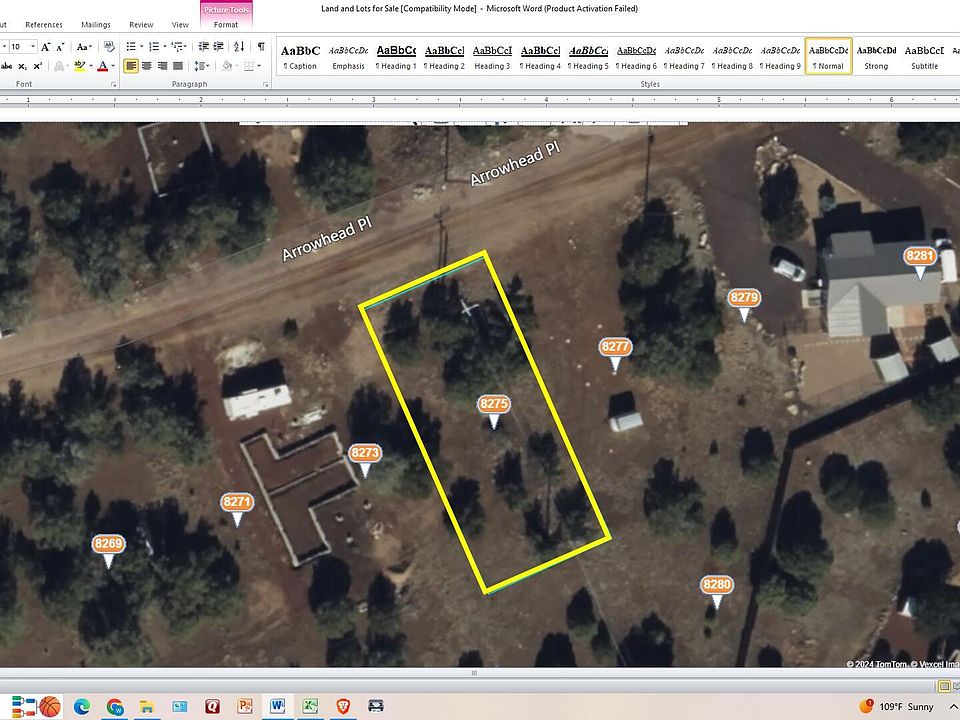Increase paragraph indent
The height and width of the screenshot is (720, 960).
coord(219,47)
